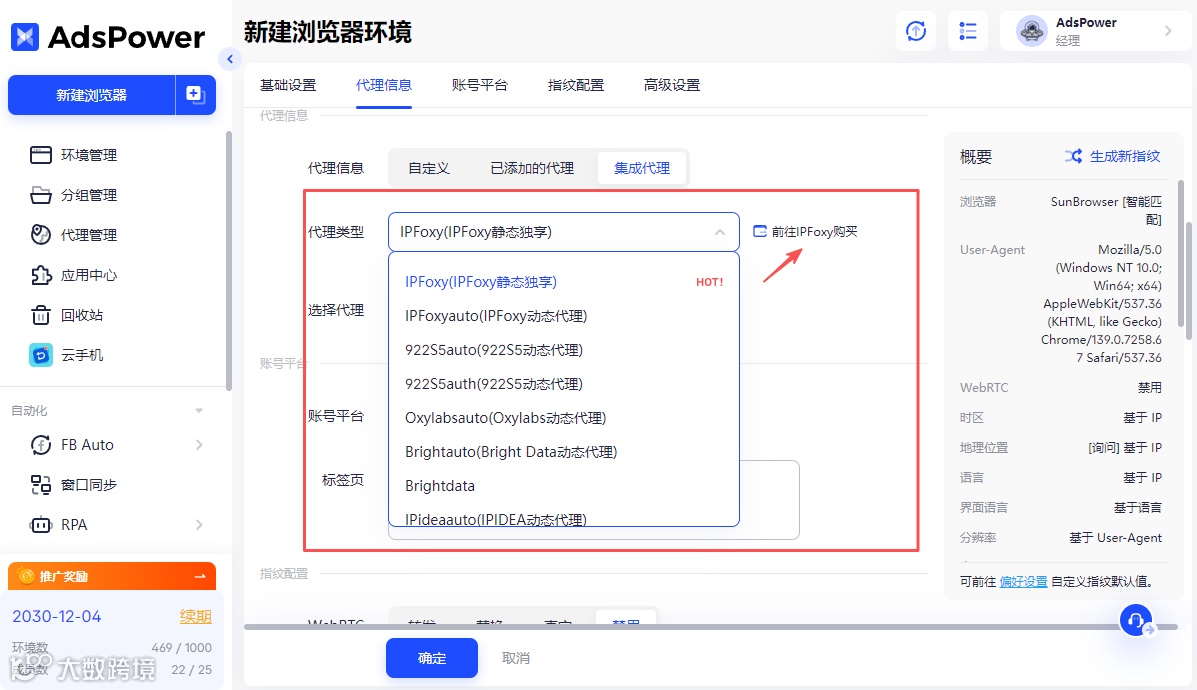The width and height of the screenshot is (1197, 690).
Task: Click the task list icon in header
Action: pyautogui.click(x=967, y=31)
